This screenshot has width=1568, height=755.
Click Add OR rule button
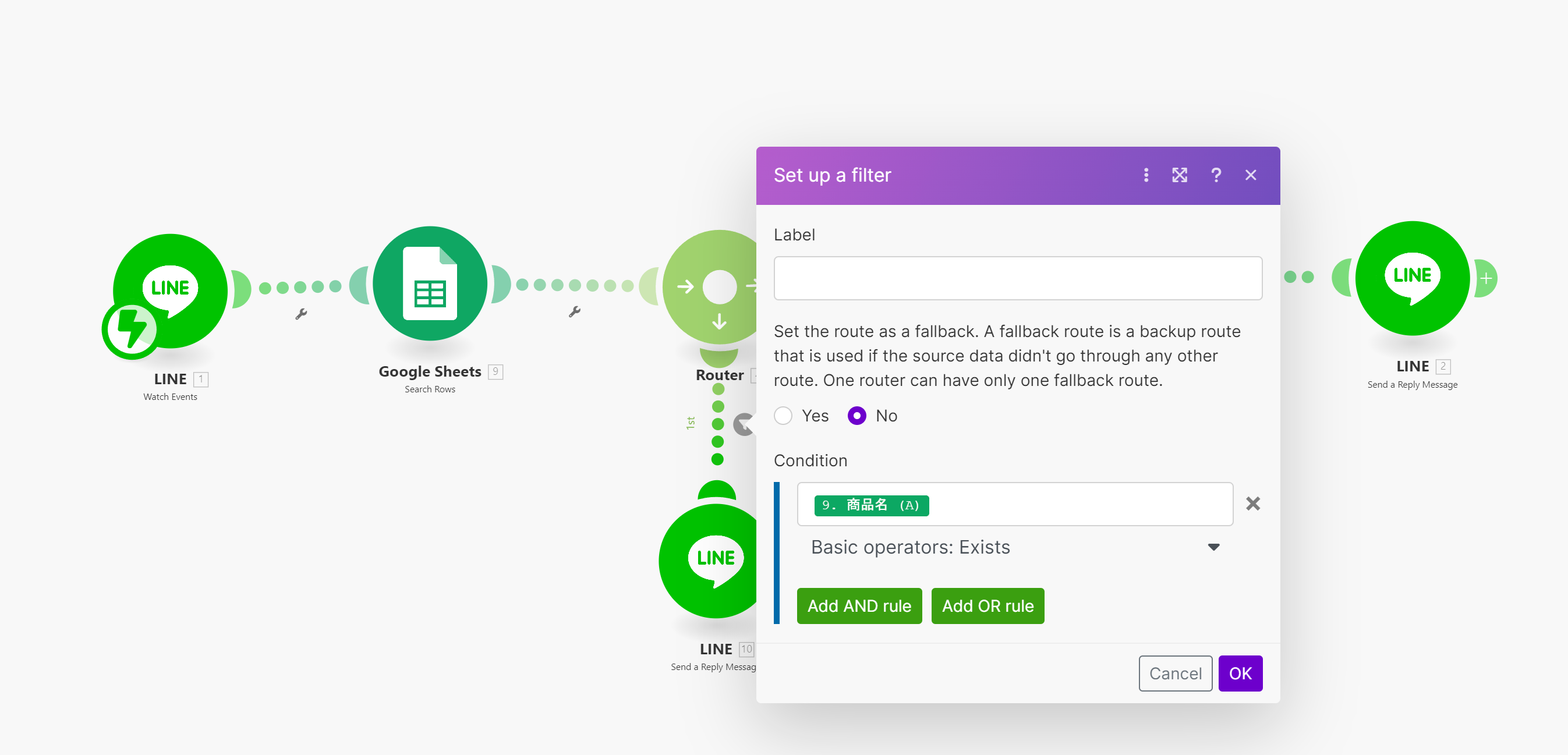pos(987,605)
